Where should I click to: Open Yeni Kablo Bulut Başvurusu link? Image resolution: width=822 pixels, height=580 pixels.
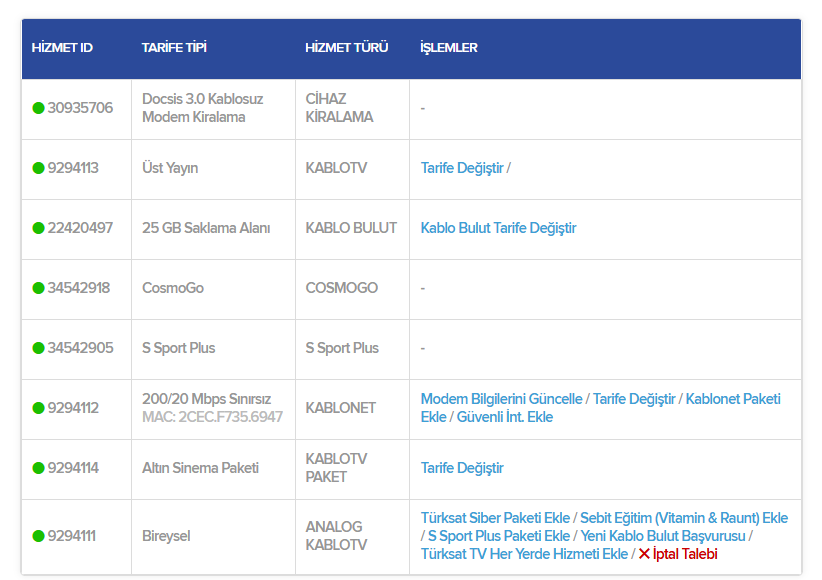[663, 536]
